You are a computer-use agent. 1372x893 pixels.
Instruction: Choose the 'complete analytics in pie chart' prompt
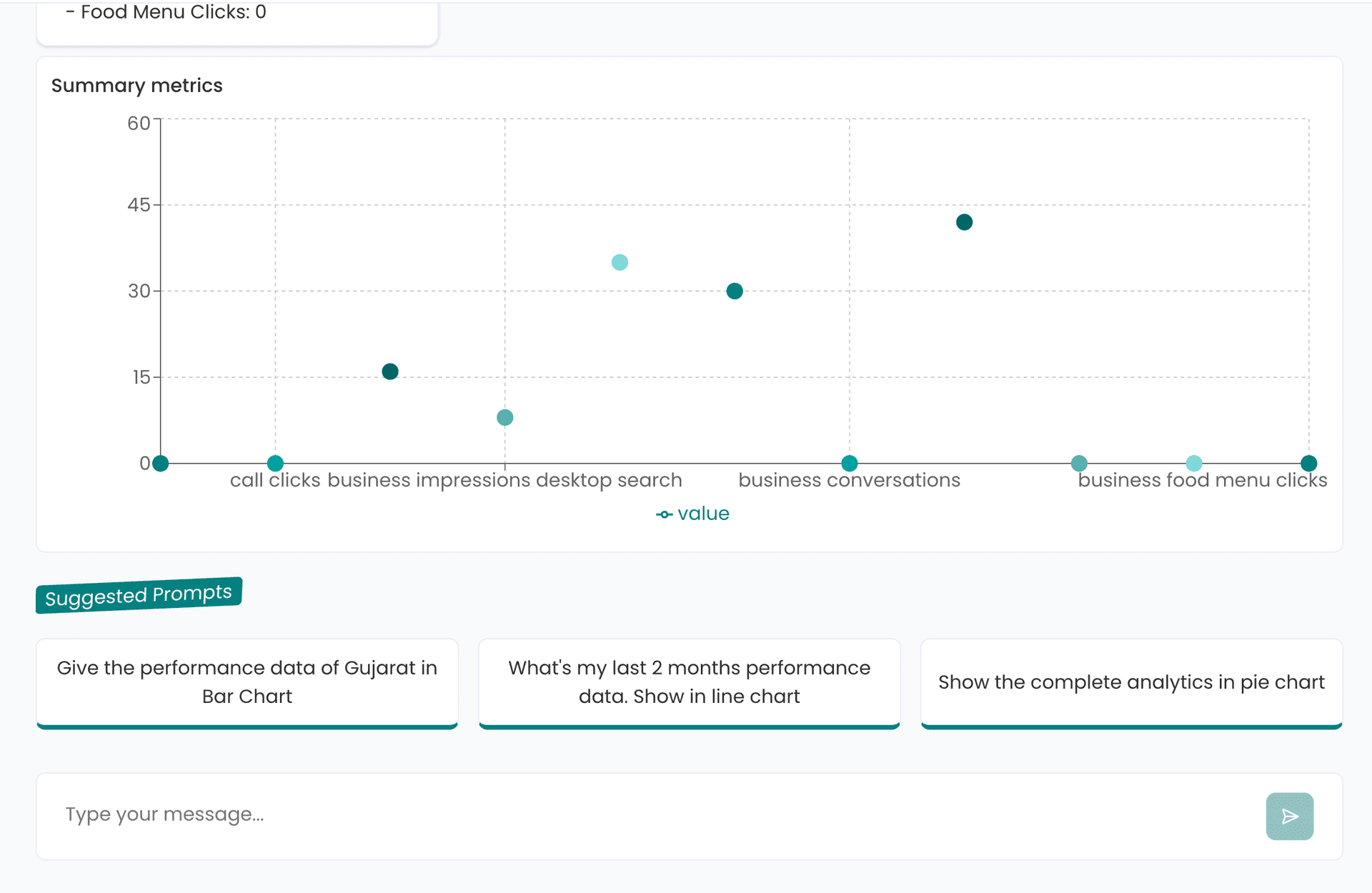(1131, 682)
